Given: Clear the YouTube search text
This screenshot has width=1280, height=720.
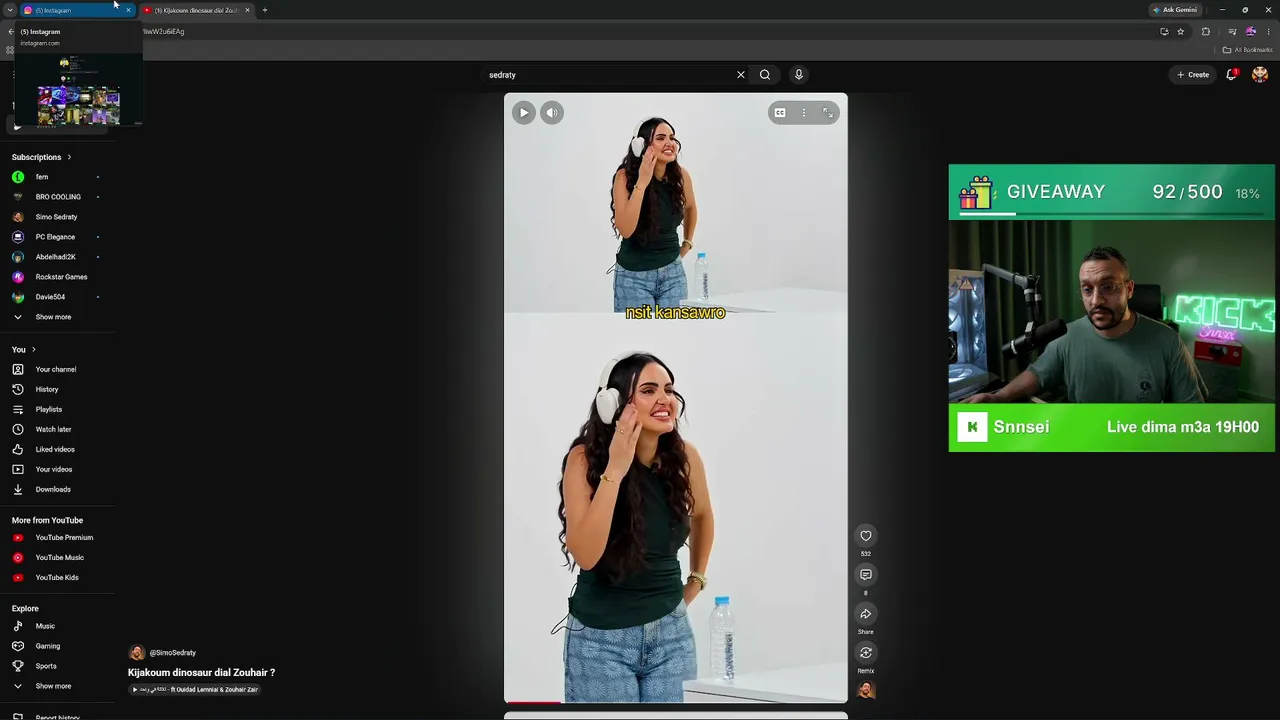Looking at the screenshot, I should (x=741, y=75).
